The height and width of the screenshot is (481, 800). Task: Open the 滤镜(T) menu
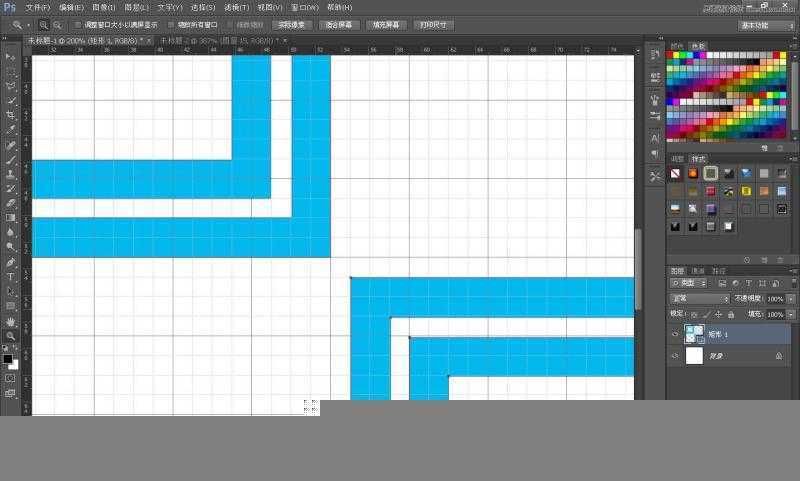pos(237,8)
